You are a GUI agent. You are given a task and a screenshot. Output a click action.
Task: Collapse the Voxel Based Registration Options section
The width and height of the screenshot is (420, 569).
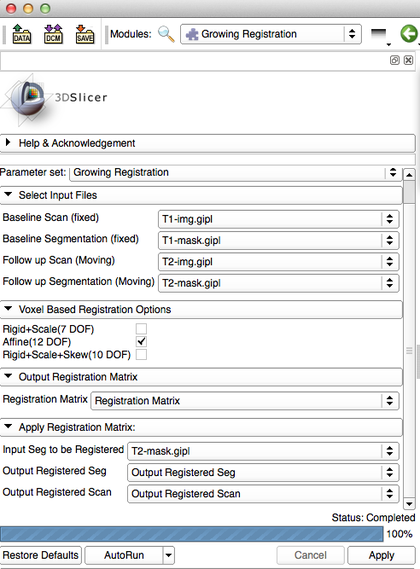click(201, 310)
